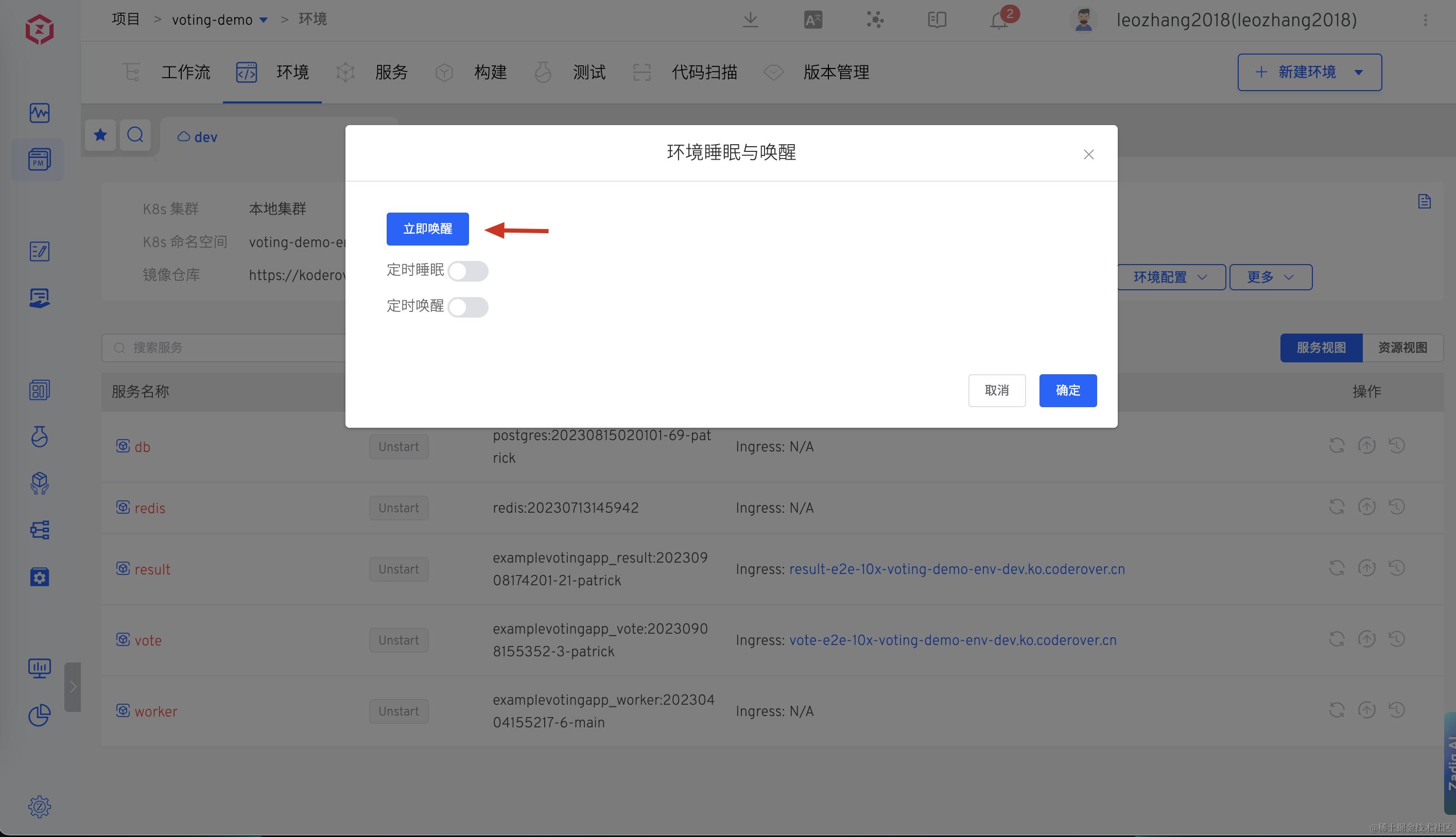The height and width of the screenshot is (837, 1456).
Task: Click the favorites star icon
Action: click(x=100, y=135)
